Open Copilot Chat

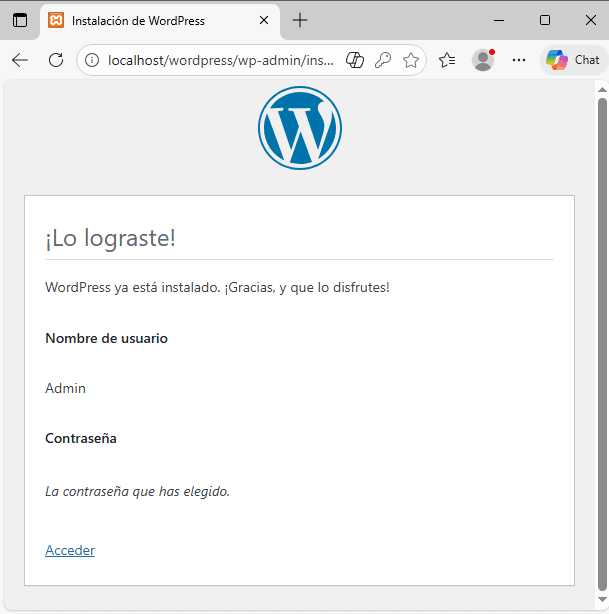pyautogui.click(x=573, y=60)
